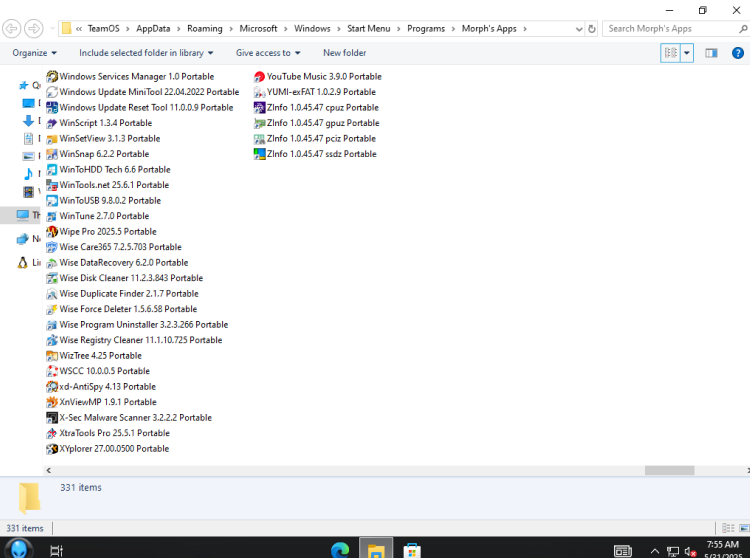Viewport: 750px width, 558px height.
Task: Open the recent locations dropdown arrow
Action: pos(52,29)
